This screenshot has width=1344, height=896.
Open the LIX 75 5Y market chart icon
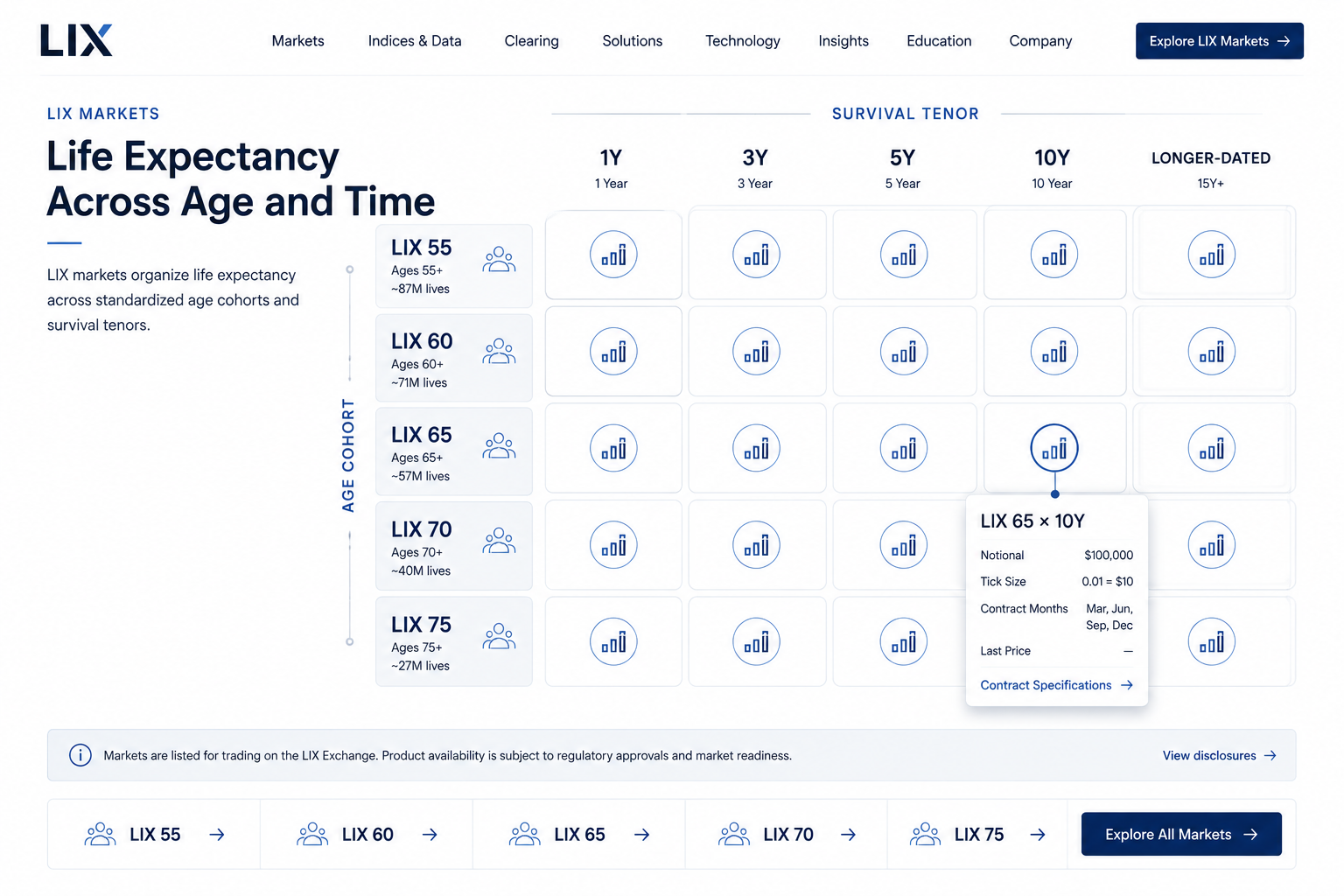904,641
